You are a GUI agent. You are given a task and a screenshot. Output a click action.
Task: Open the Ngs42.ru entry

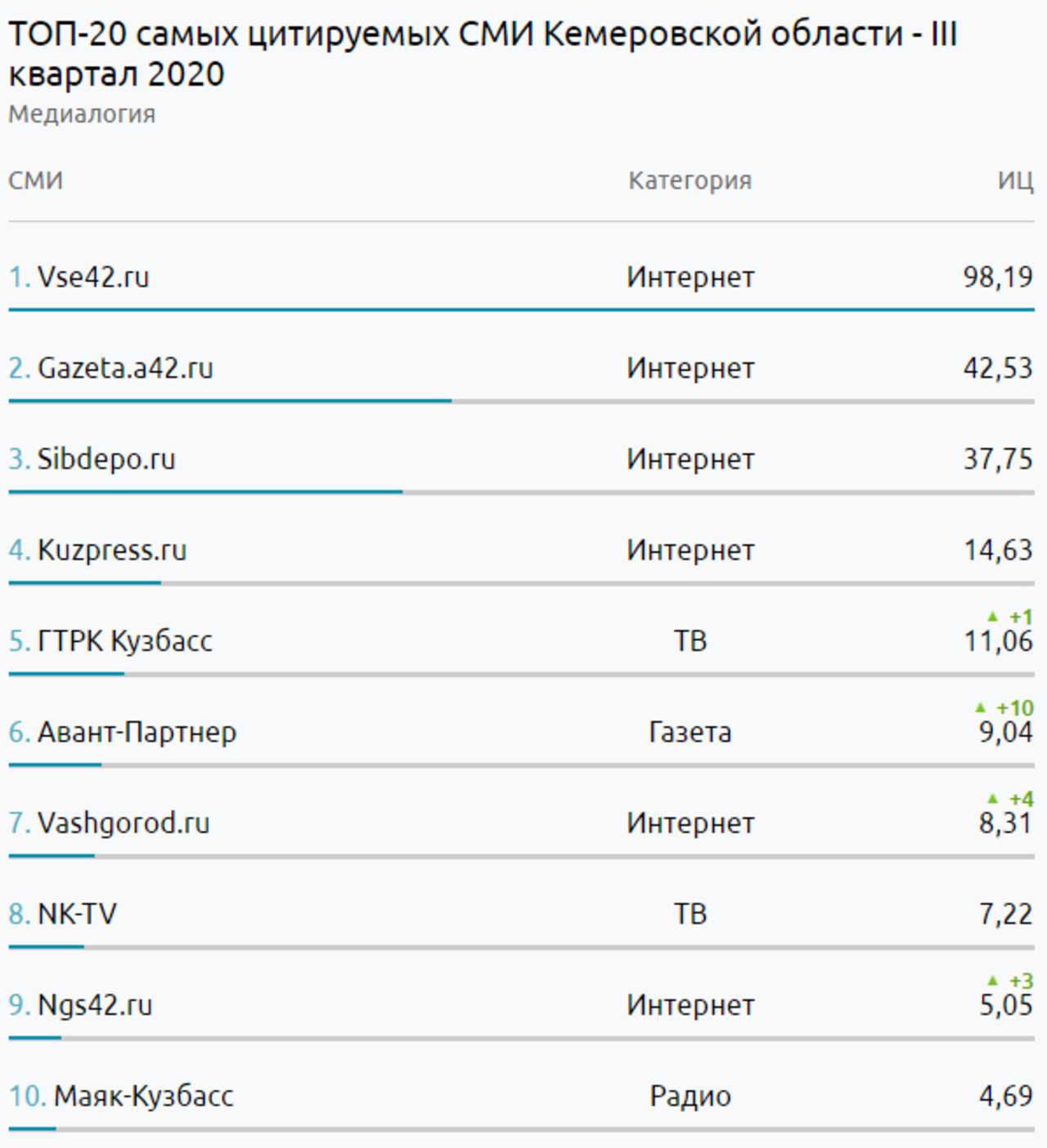tap(95, 1005)
